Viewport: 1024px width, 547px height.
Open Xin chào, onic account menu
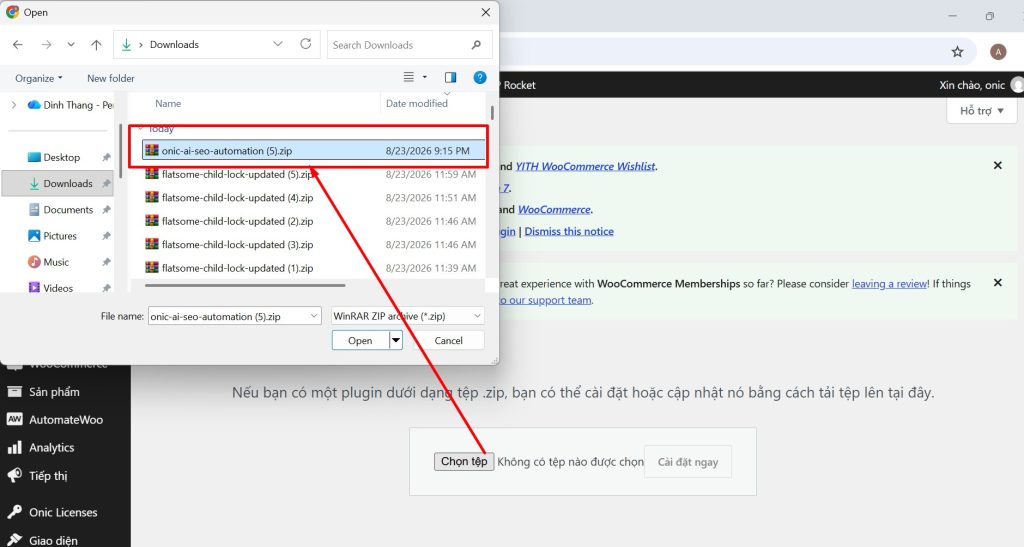981,85
